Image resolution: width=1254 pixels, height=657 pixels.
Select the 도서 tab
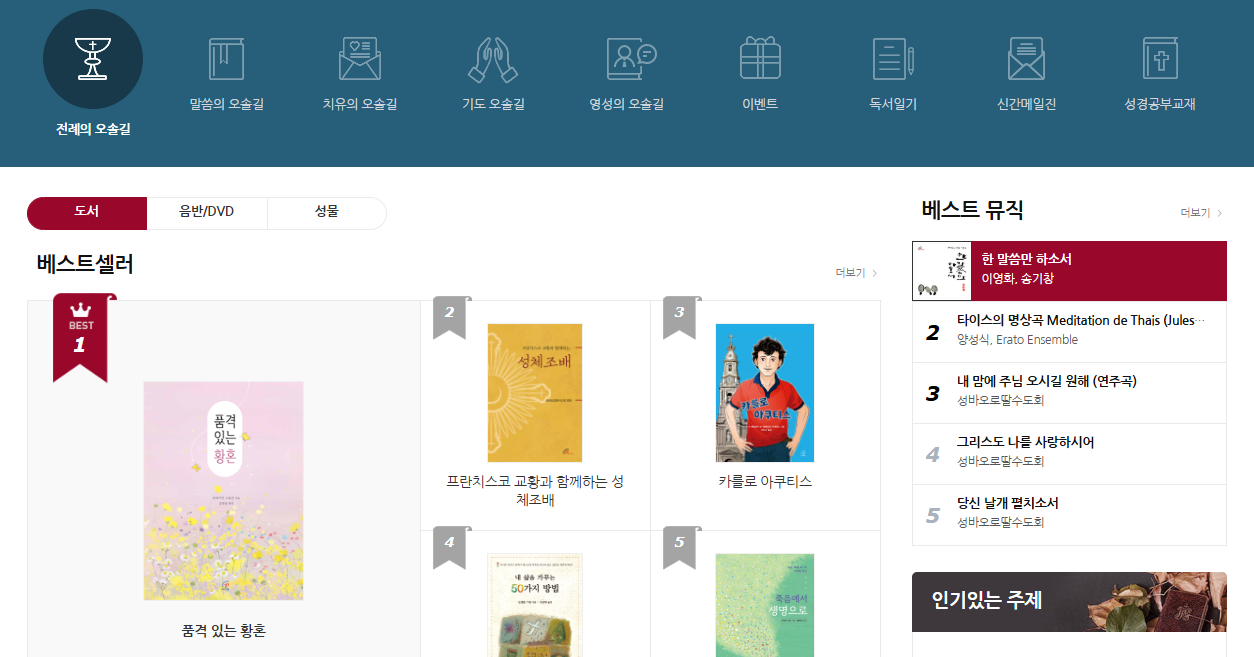click(x=87, y=213)
